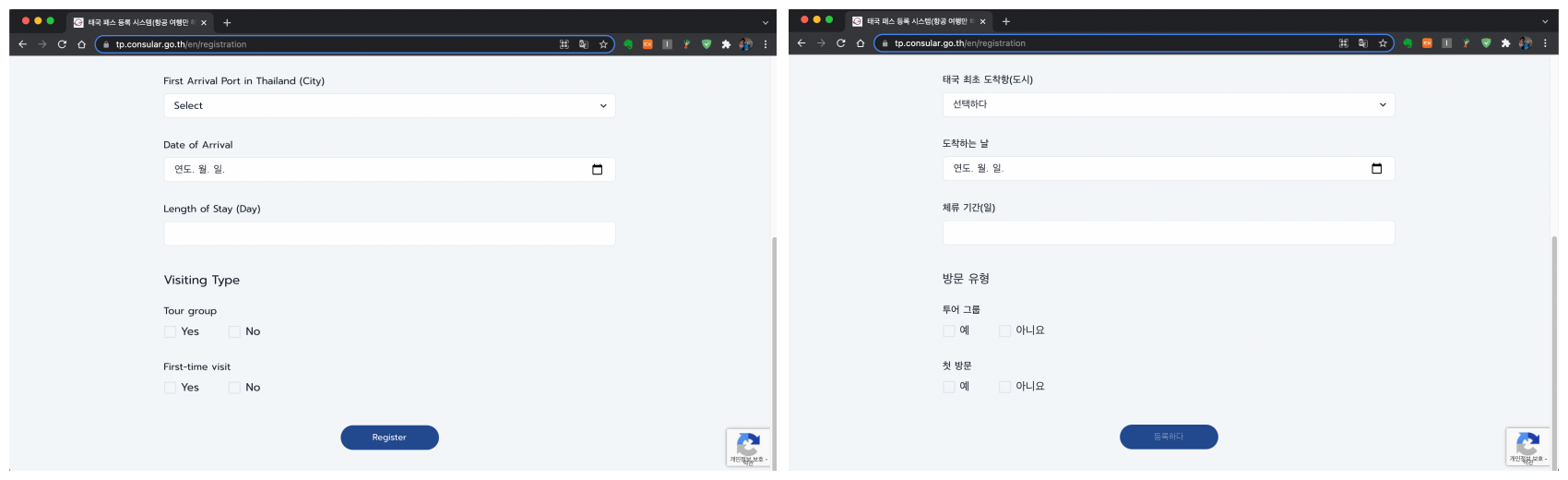1568x480 pixels.
Task: Go back in the left browser window
Action: coord(22,44)
